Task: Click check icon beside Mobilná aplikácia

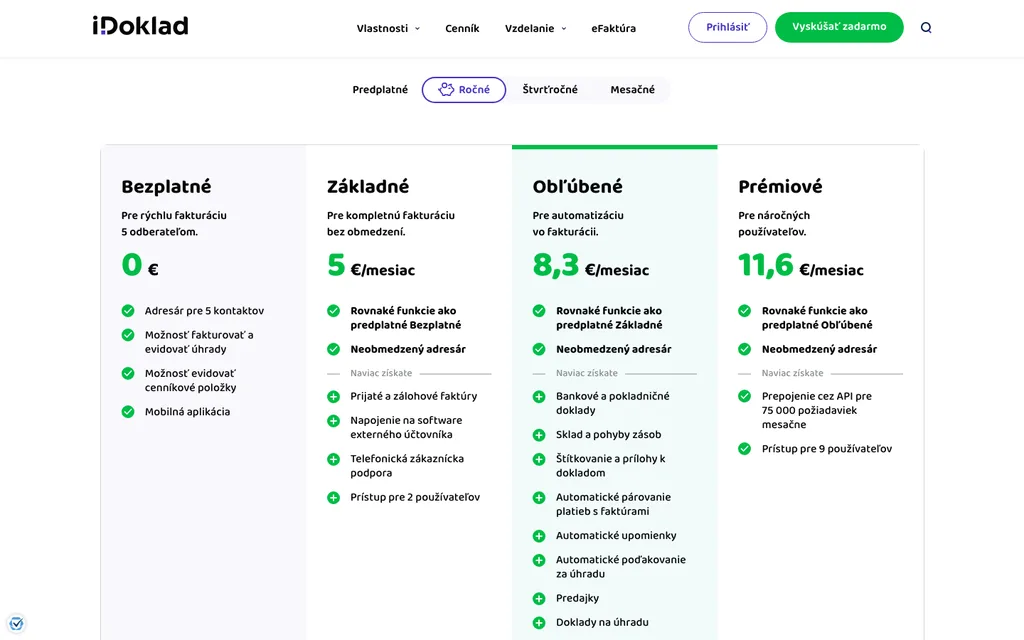Action: pos(128,411)
